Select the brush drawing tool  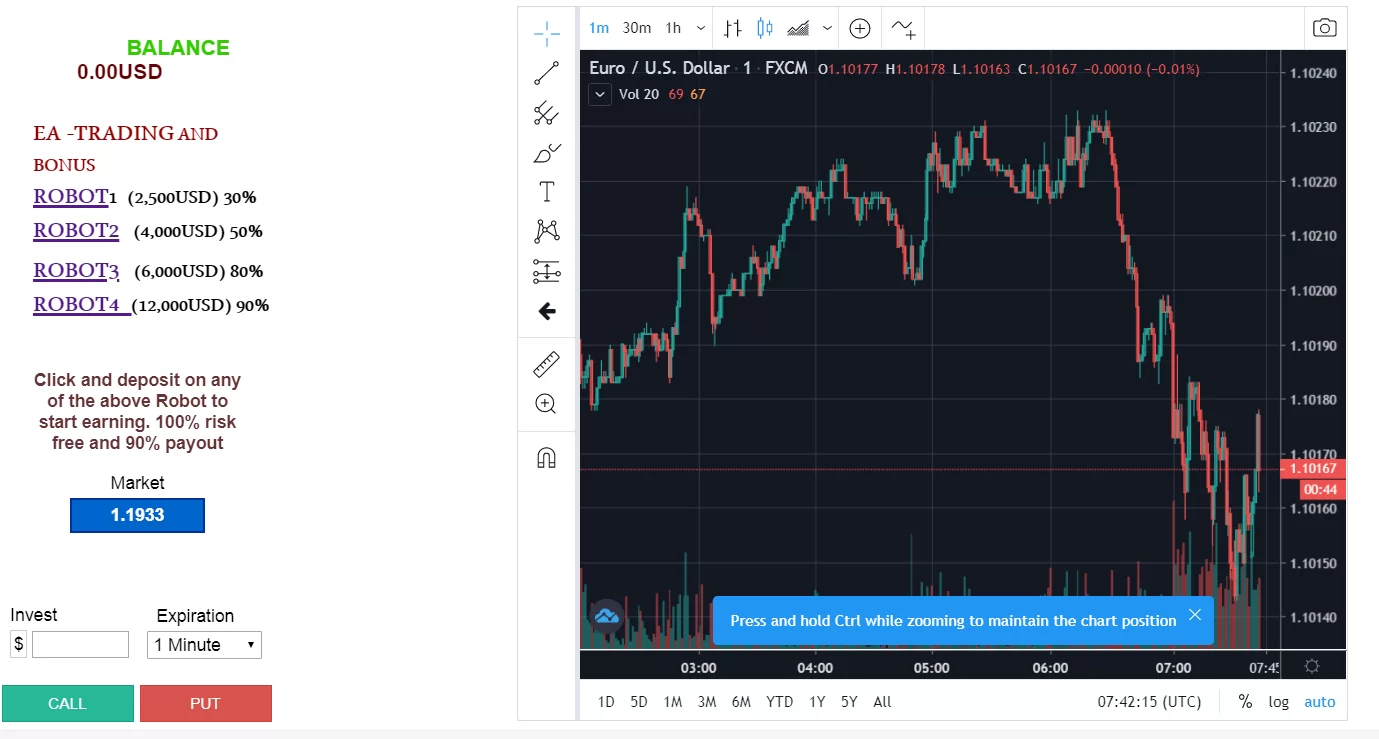pyautogui.click(x=546, y=153)
